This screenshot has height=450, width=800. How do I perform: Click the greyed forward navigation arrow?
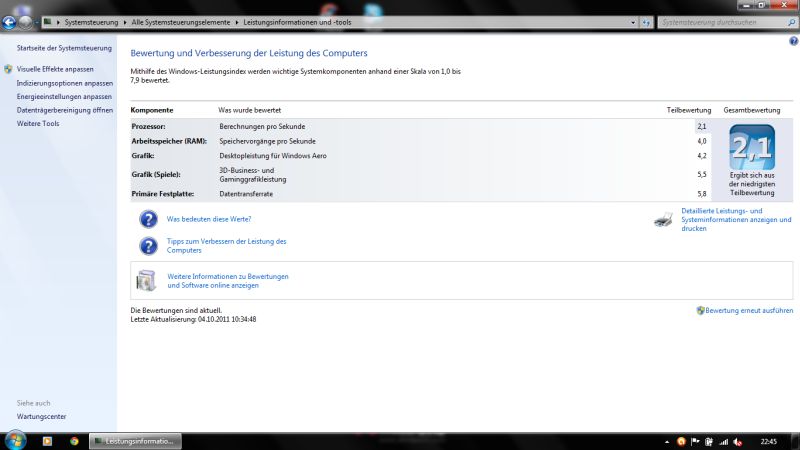pos(24,22)
